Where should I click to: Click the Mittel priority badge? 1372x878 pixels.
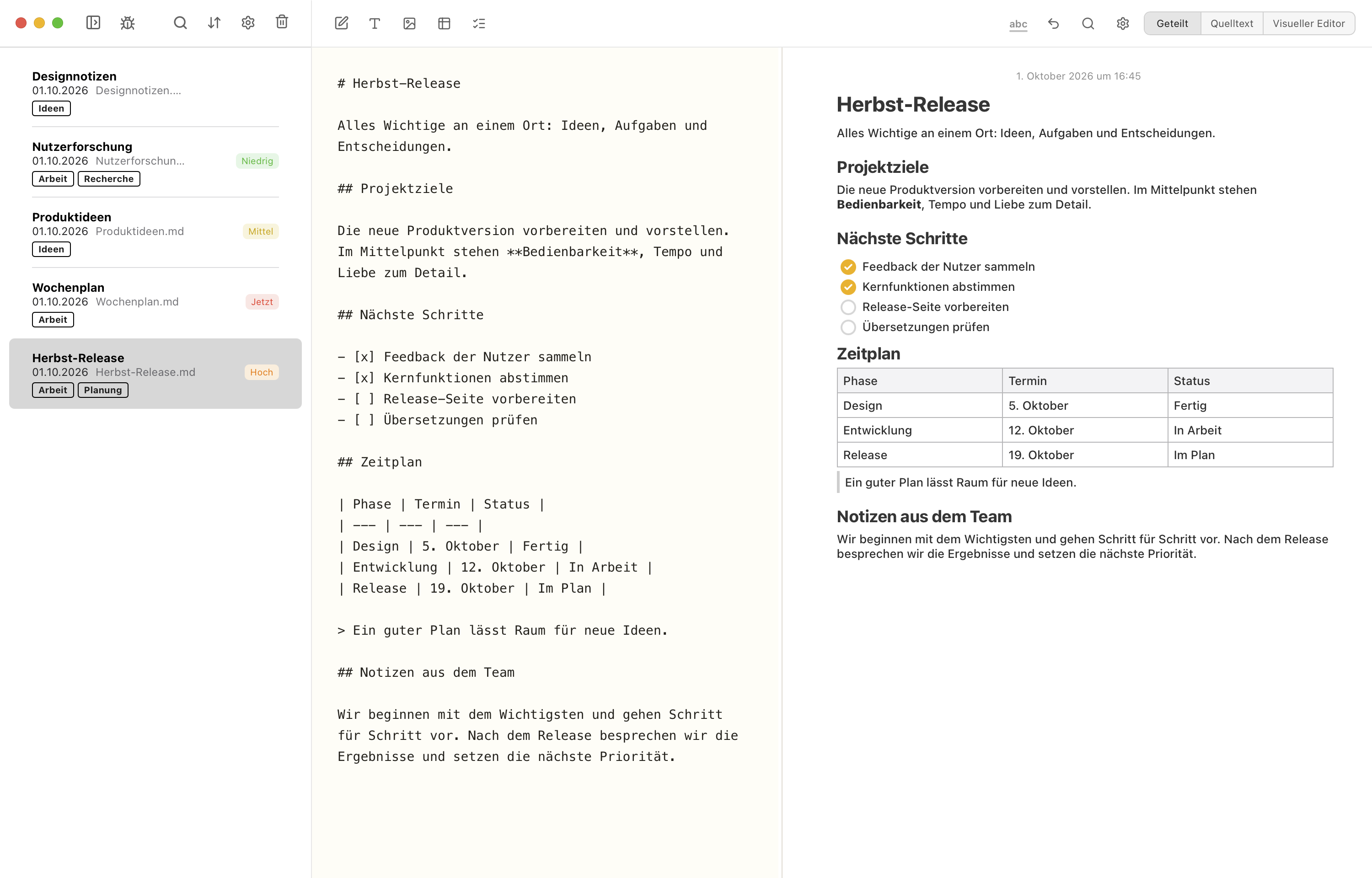[x=261, y=231]
